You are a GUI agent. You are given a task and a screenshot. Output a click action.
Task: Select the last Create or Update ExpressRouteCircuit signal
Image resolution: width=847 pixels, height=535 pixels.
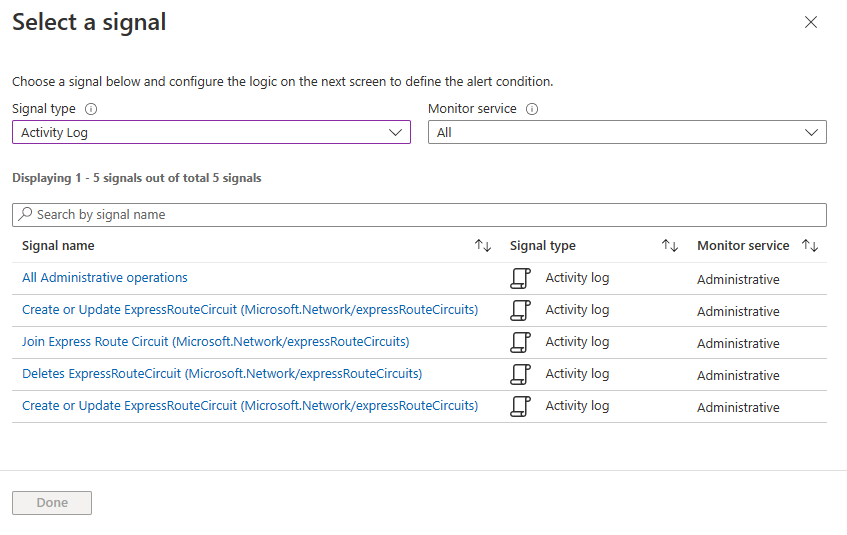(250, 406)
